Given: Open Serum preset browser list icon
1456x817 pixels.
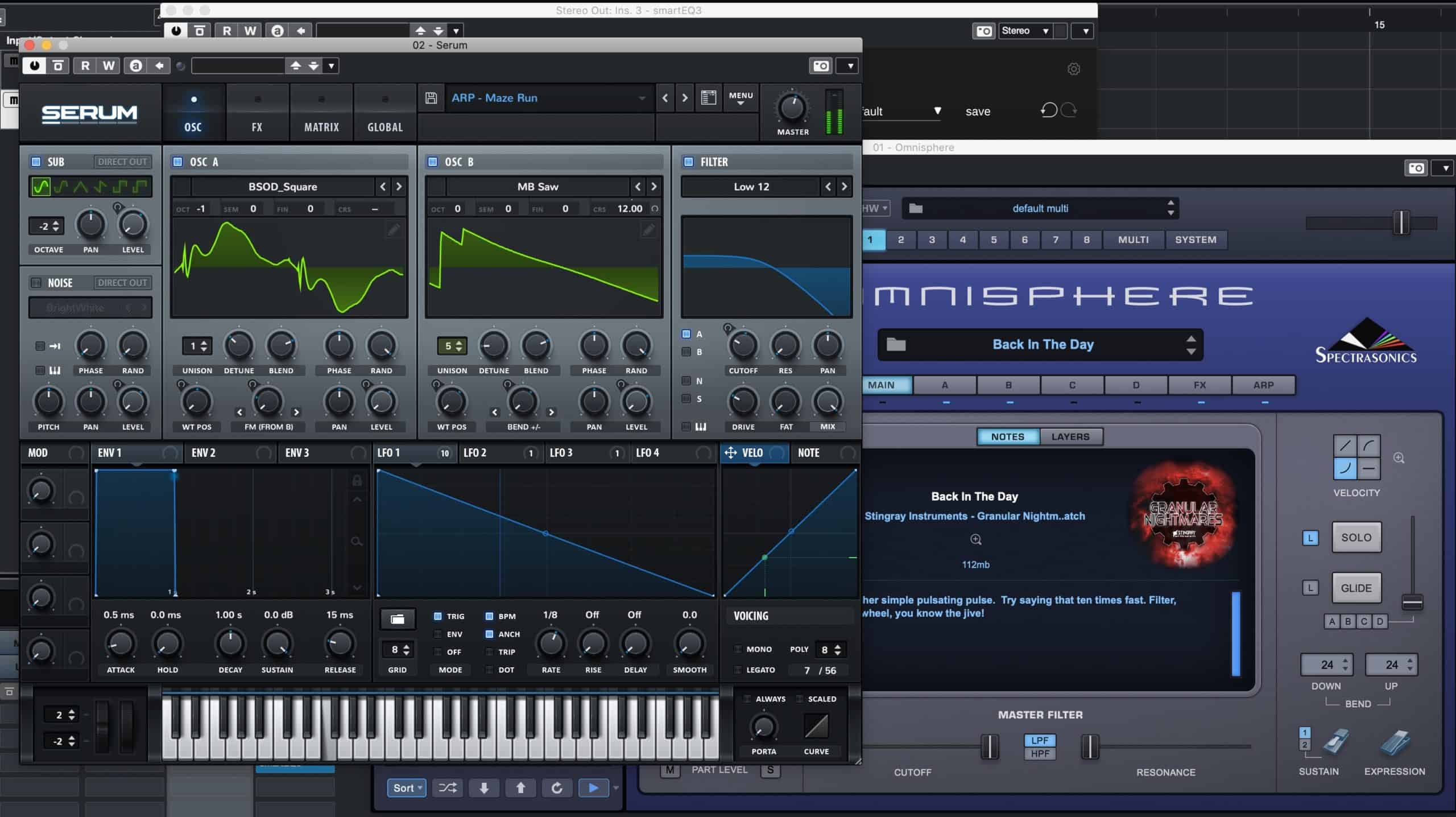Looking at the screenshot, I should click(708, 97).
